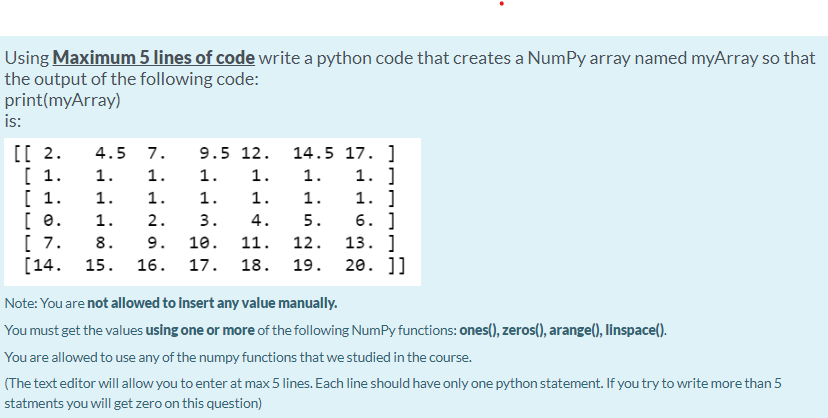
Task: Click the line 'the output of the following code:'
Action: pos(132,79)
